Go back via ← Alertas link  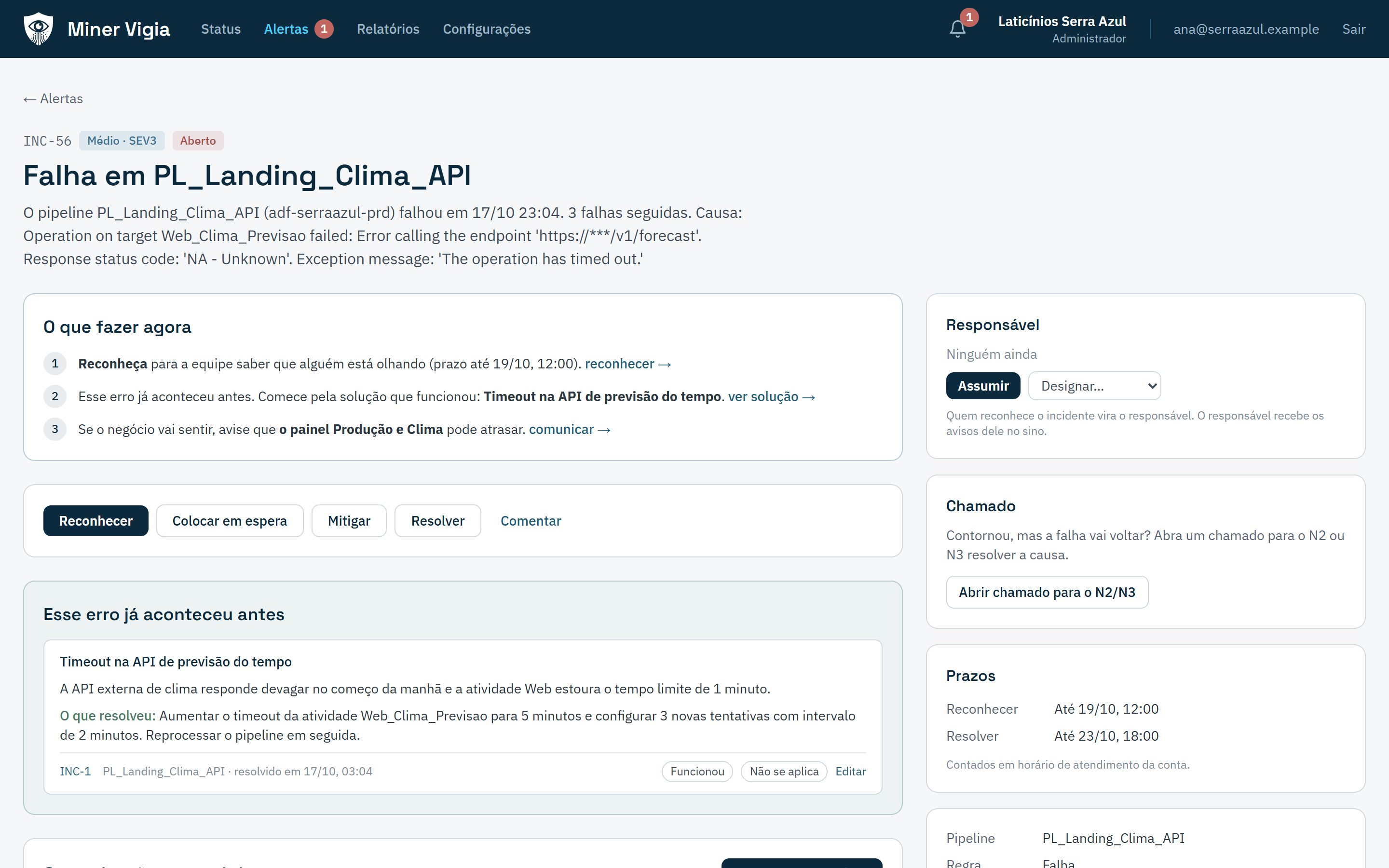click(x=53, y=99)
